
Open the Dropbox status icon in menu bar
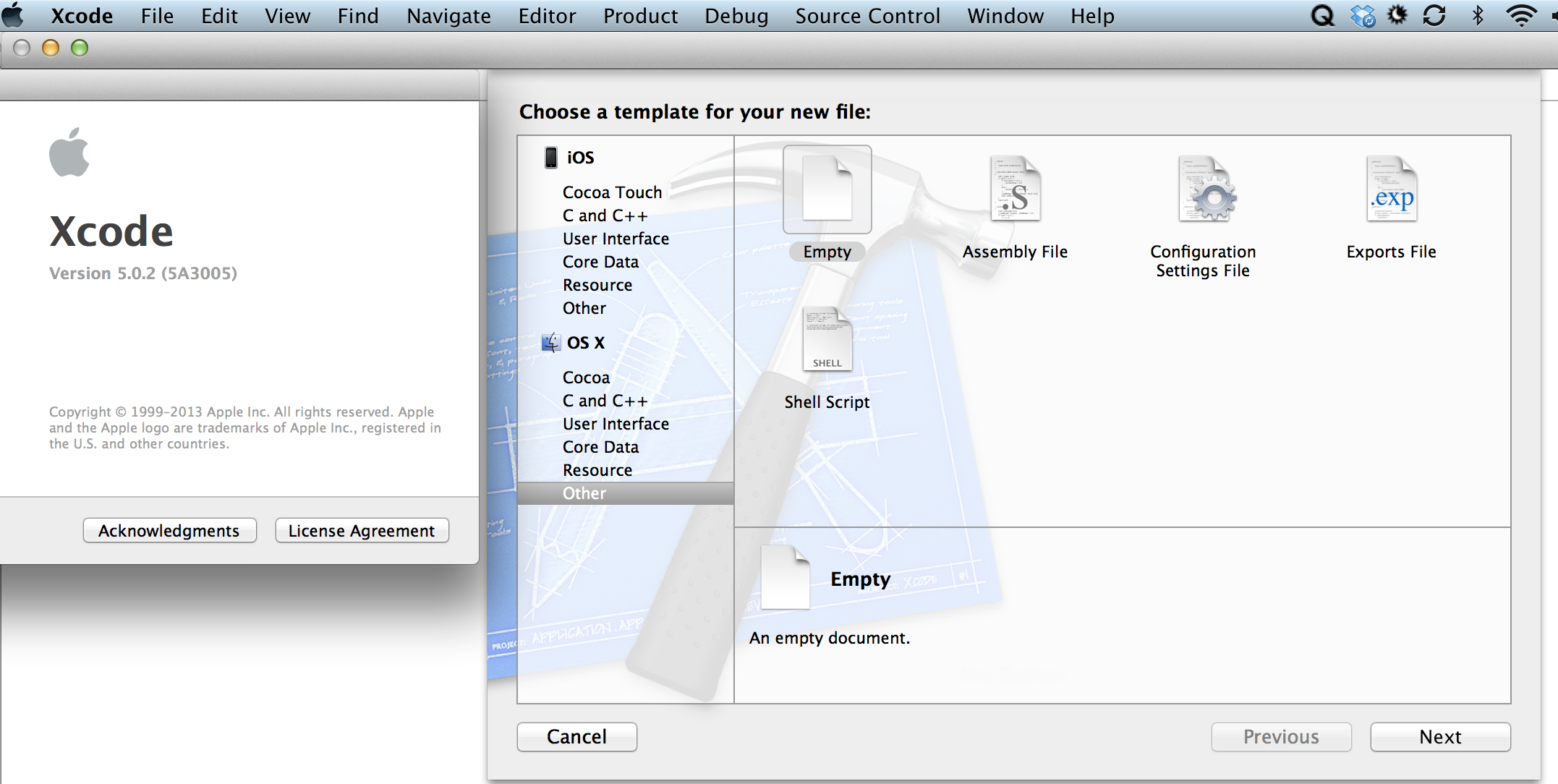pyautogui.click(x=1363, y=15)
